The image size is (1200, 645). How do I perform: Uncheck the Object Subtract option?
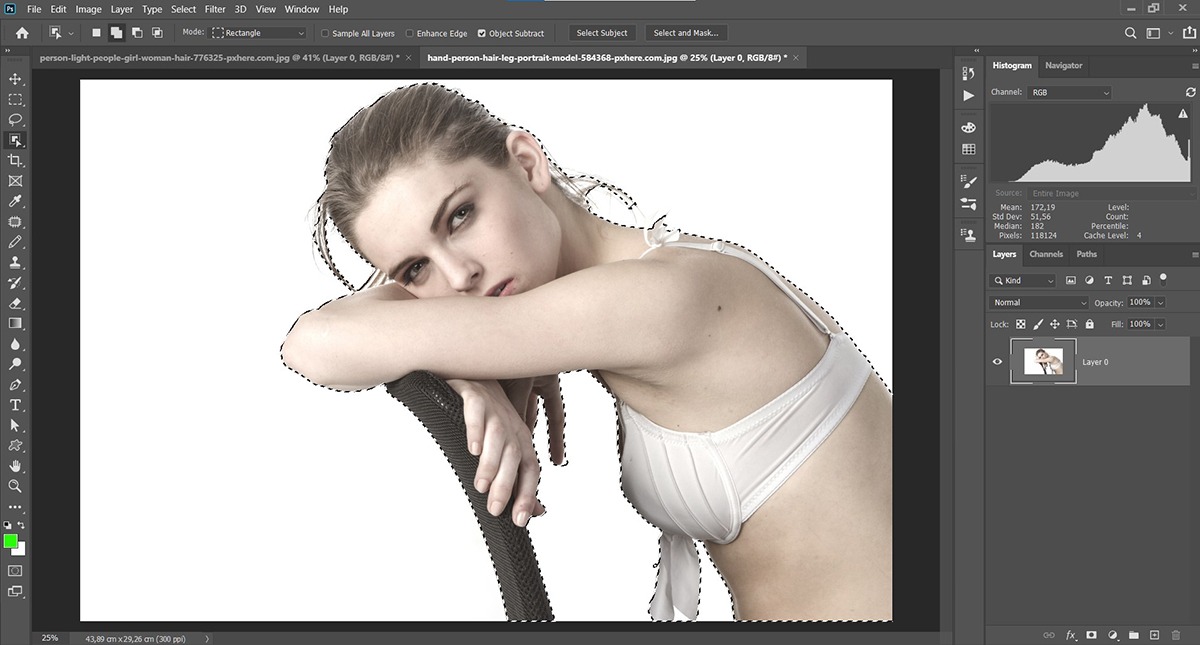tap(482, 33)
